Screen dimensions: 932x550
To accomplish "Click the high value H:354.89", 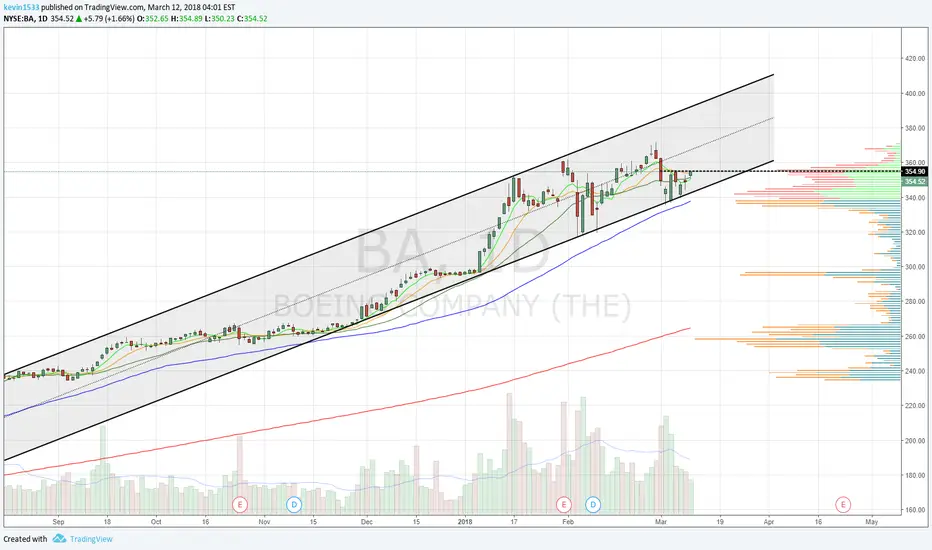I will click(187, 18).
